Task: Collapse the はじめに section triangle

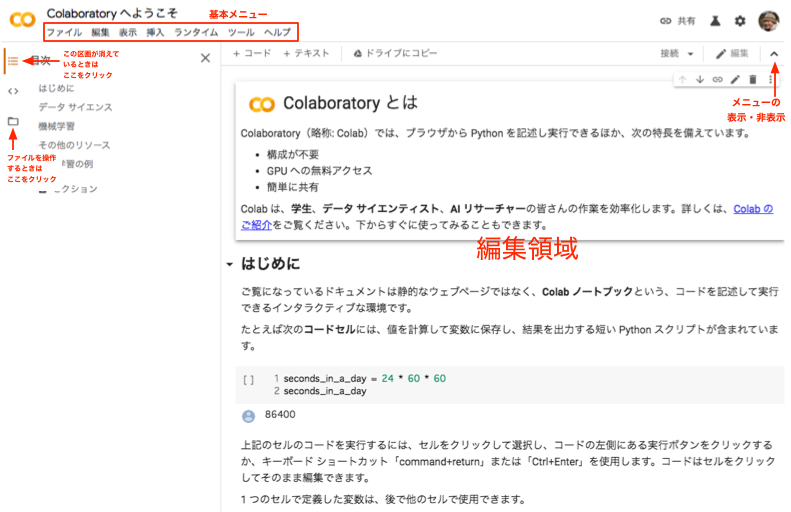Action: [x=230, y=265]
